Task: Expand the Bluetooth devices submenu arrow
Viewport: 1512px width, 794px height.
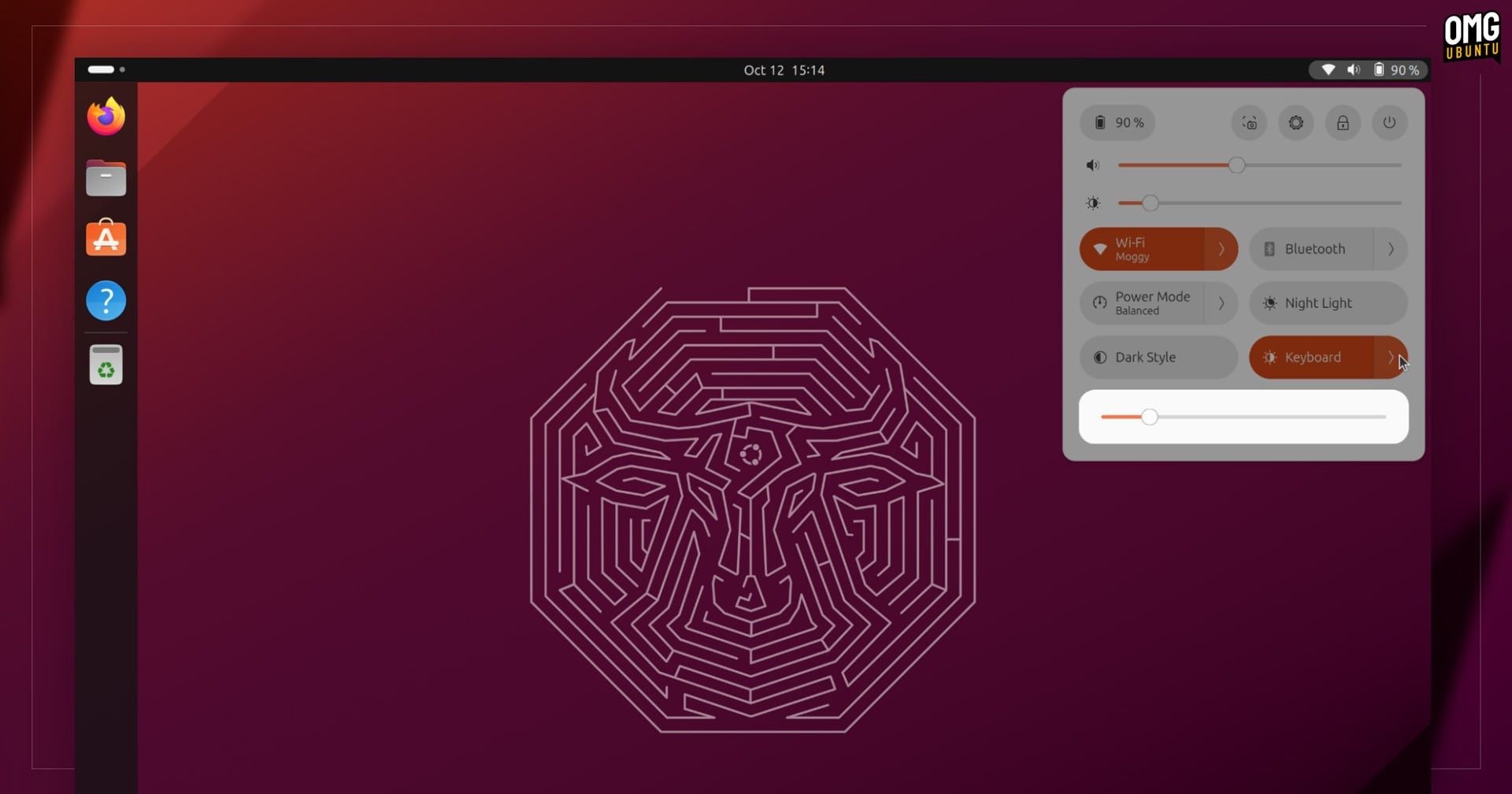Action: point(1391,249)
